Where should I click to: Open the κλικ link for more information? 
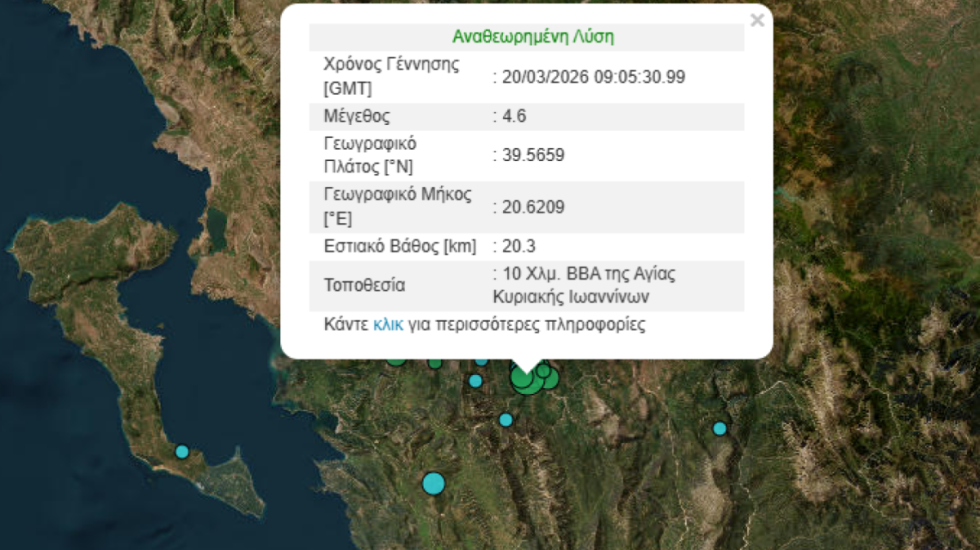coord(388,324)
